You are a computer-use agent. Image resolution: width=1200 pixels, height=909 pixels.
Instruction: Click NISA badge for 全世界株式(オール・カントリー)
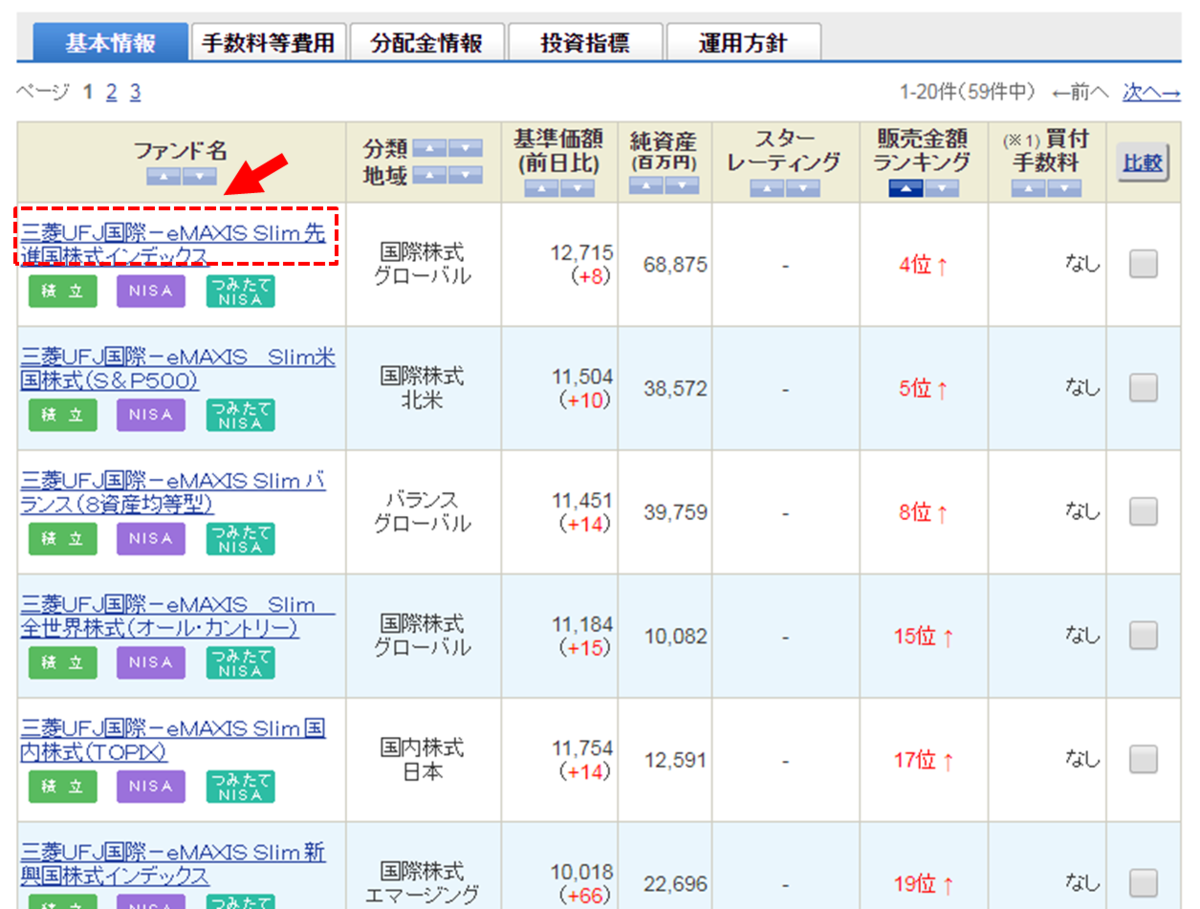pyautogui.click(x=151, y=663)
